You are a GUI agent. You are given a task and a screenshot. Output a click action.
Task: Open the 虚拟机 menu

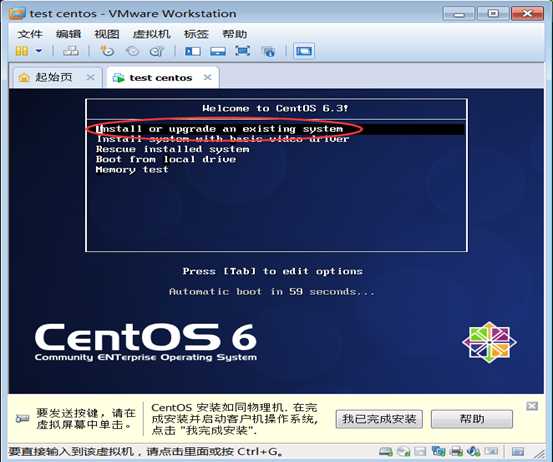tap(152, 34)
